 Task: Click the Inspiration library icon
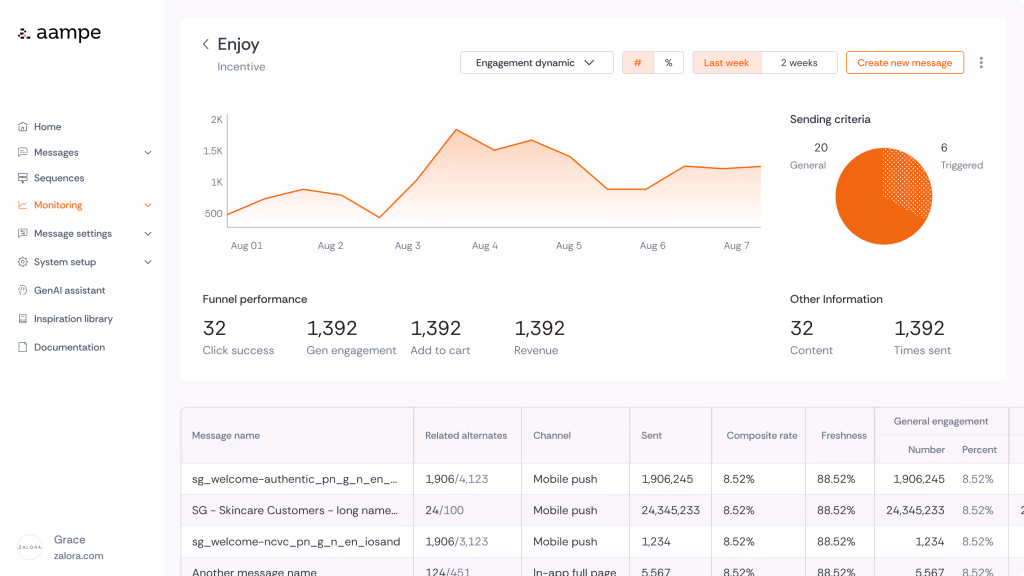[x=23, y=319]
